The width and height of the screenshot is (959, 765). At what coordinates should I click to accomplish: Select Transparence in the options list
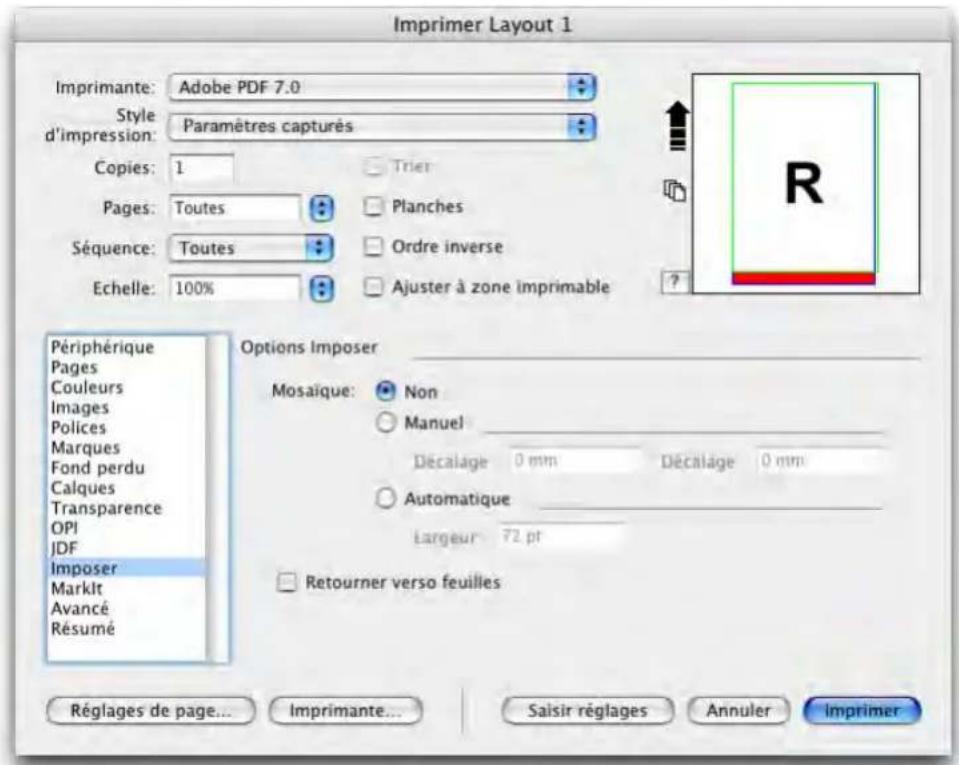coord(127,509)
